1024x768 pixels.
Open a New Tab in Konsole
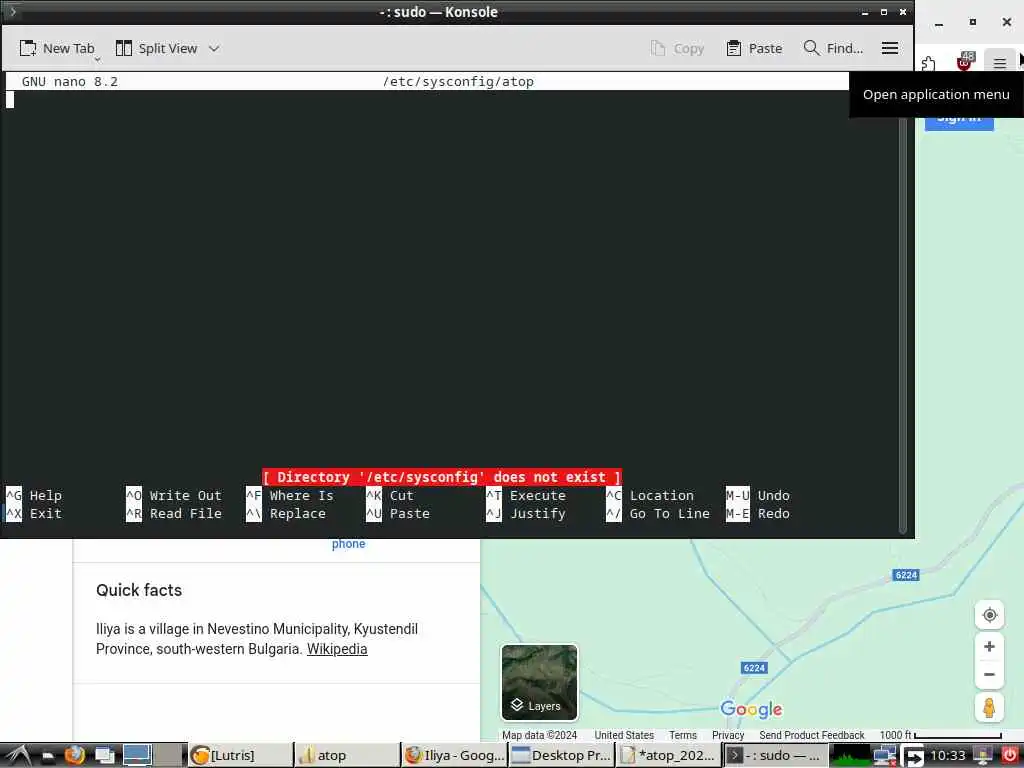(x=57, y=48)
